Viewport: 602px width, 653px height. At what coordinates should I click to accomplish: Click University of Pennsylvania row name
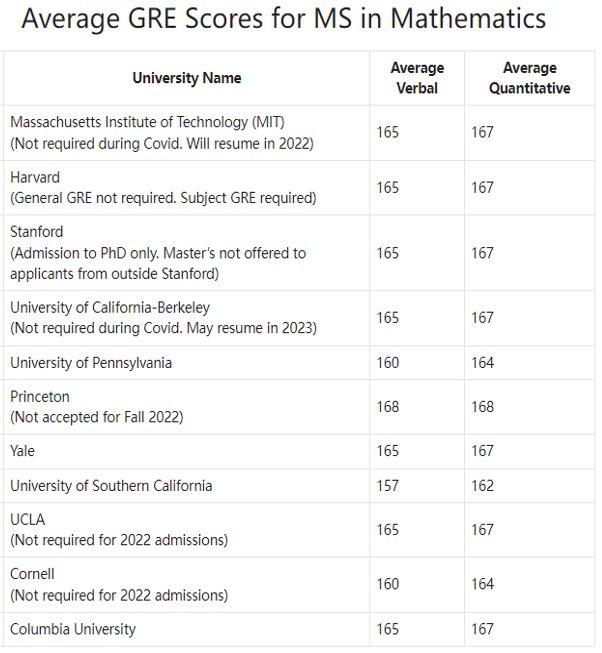(91, 362)
